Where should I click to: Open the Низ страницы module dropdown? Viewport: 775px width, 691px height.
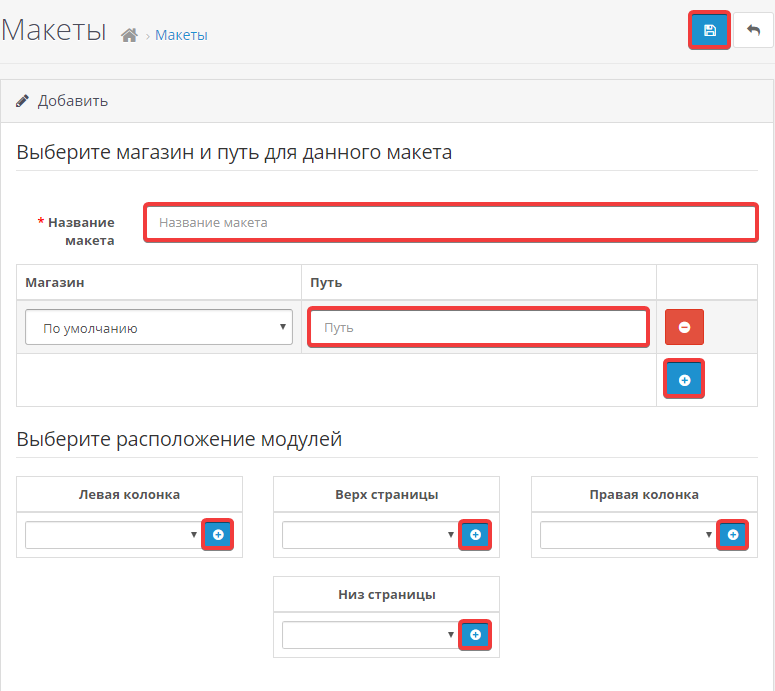(x=370, y=635)
